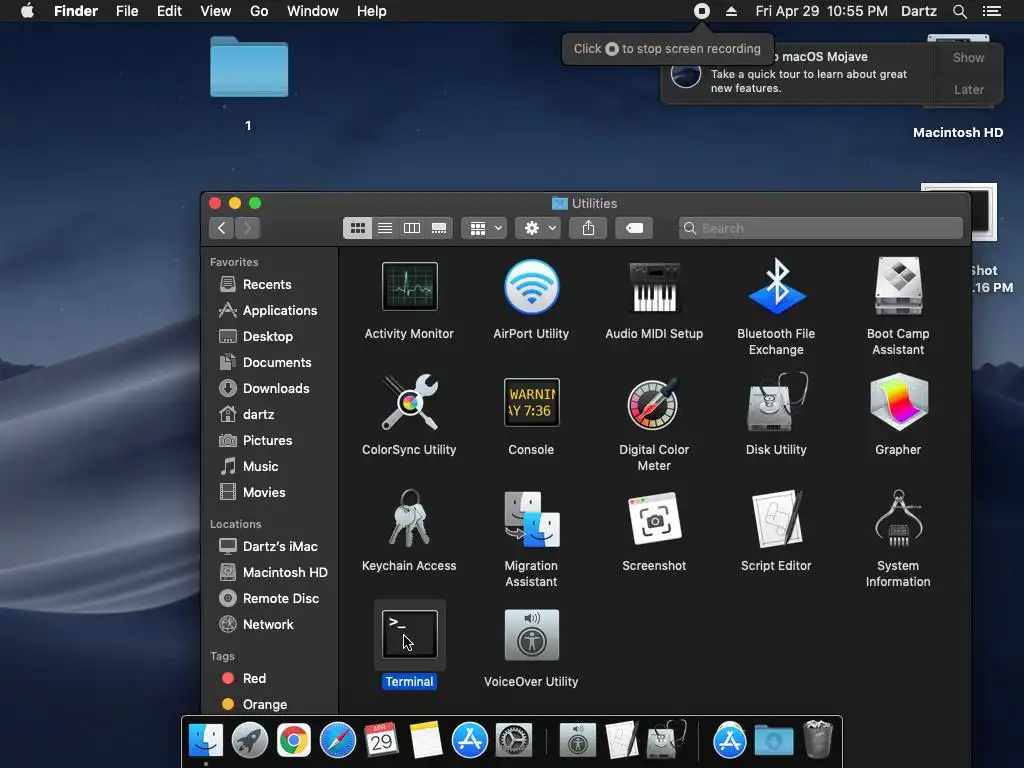Stop screen recording from menu bar
1024x768 pixels.
[701, 11]
